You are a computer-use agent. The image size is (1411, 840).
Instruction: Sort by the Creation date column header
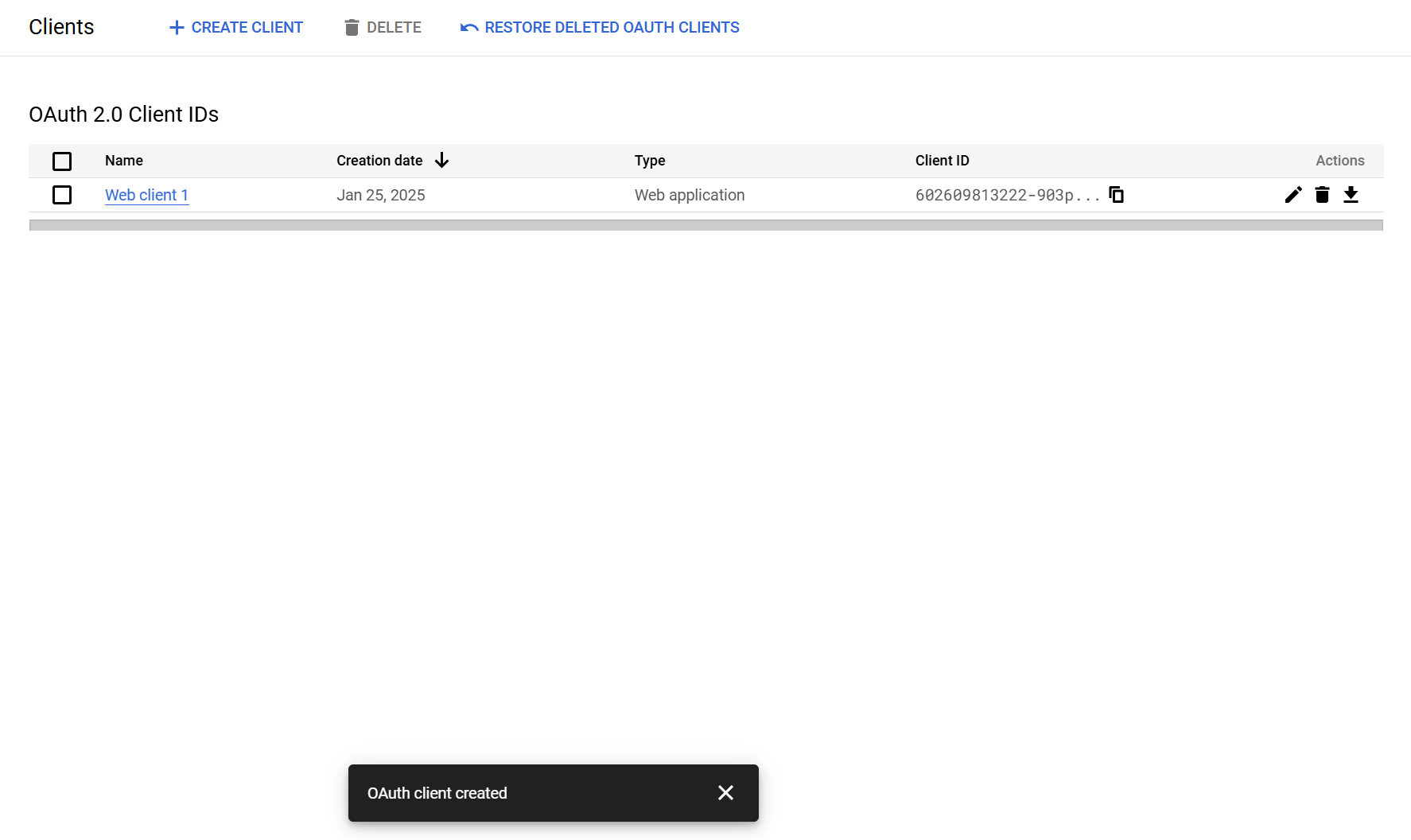coord(379,160)
